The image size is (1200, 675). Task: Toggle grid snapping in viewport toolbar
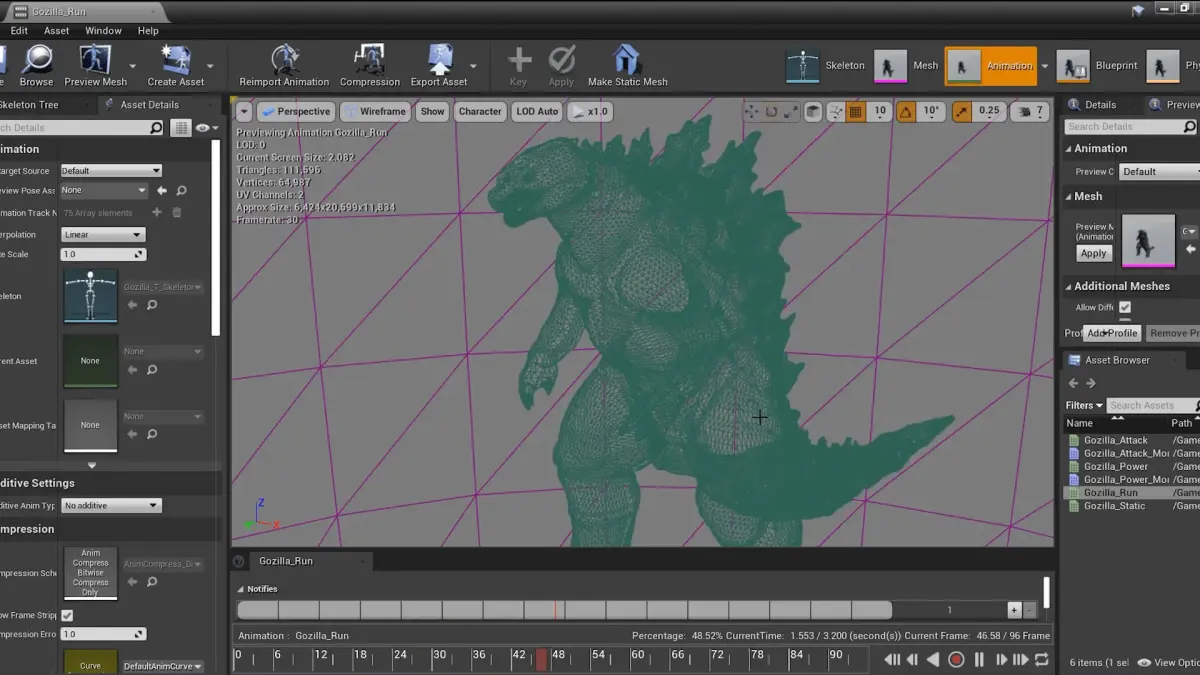click(x=855, y=112)
